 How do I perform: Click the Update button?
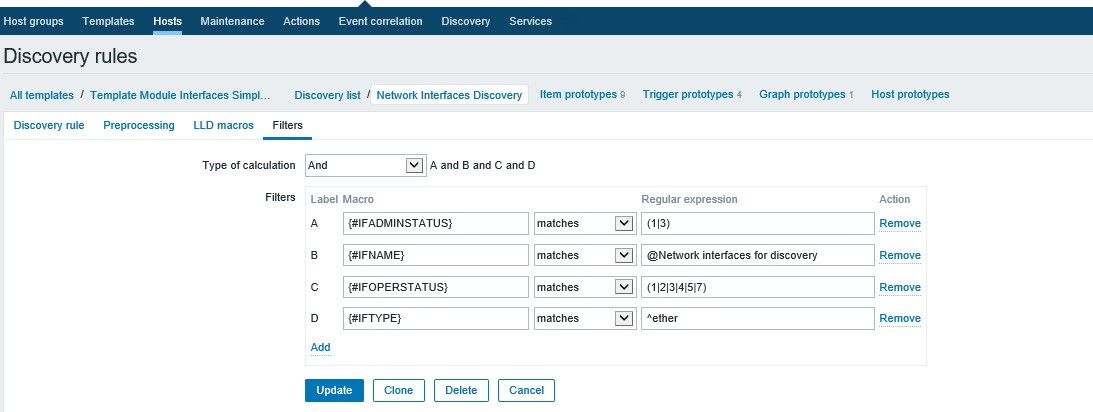(334, 390)
